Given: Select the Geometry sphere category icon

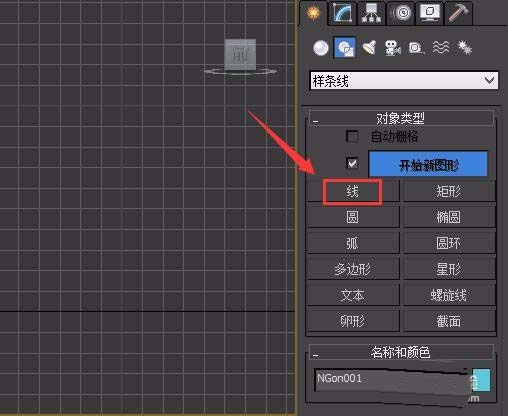Looking at the screenshot, I should click(321, 48).
